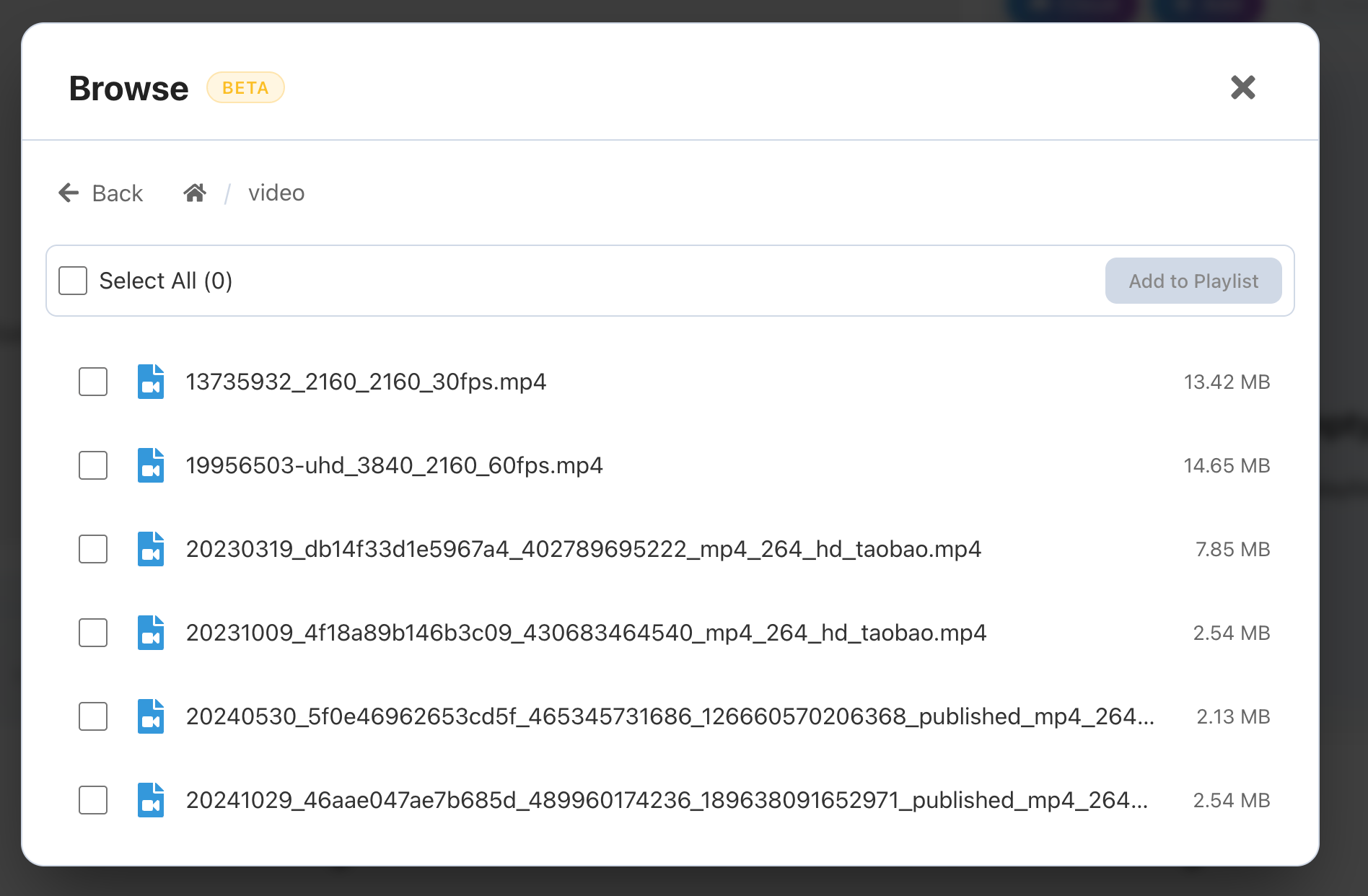Open the video breadcrumb folder
This screenshot has width=1368, height=896.
276,193
